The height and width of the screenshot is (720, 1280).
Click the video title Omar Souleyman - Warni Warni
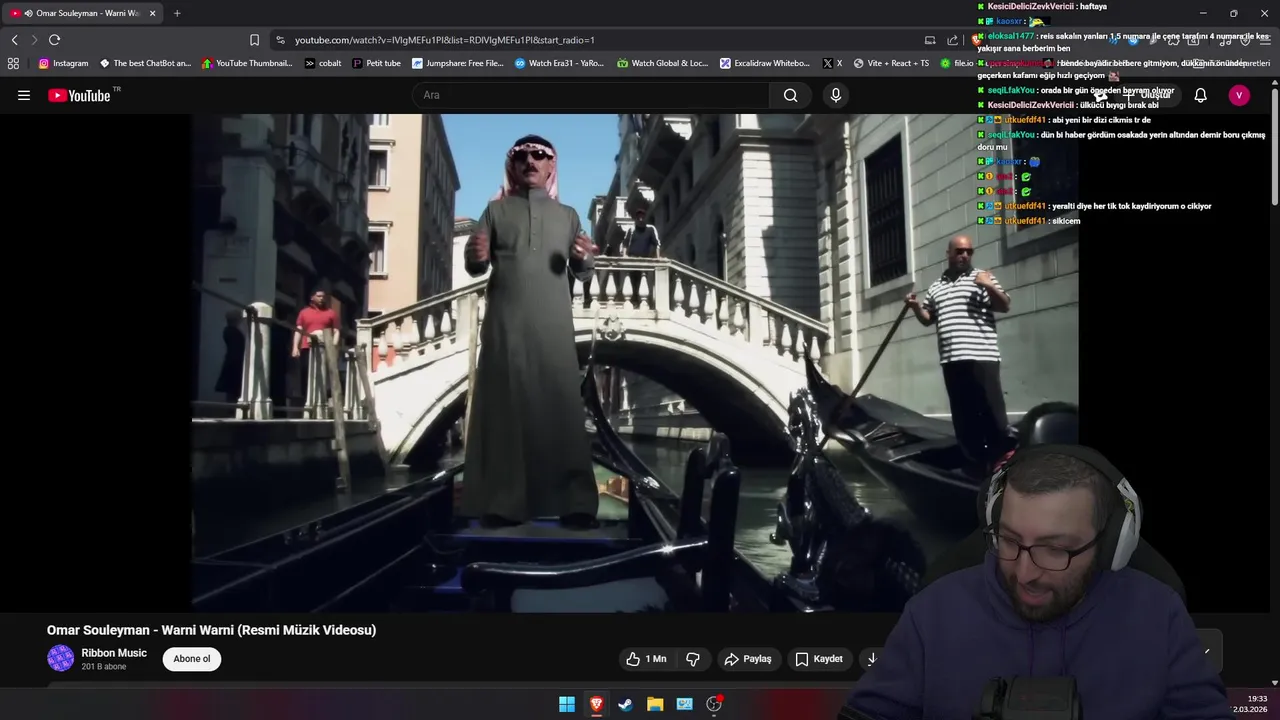point(211,630)
